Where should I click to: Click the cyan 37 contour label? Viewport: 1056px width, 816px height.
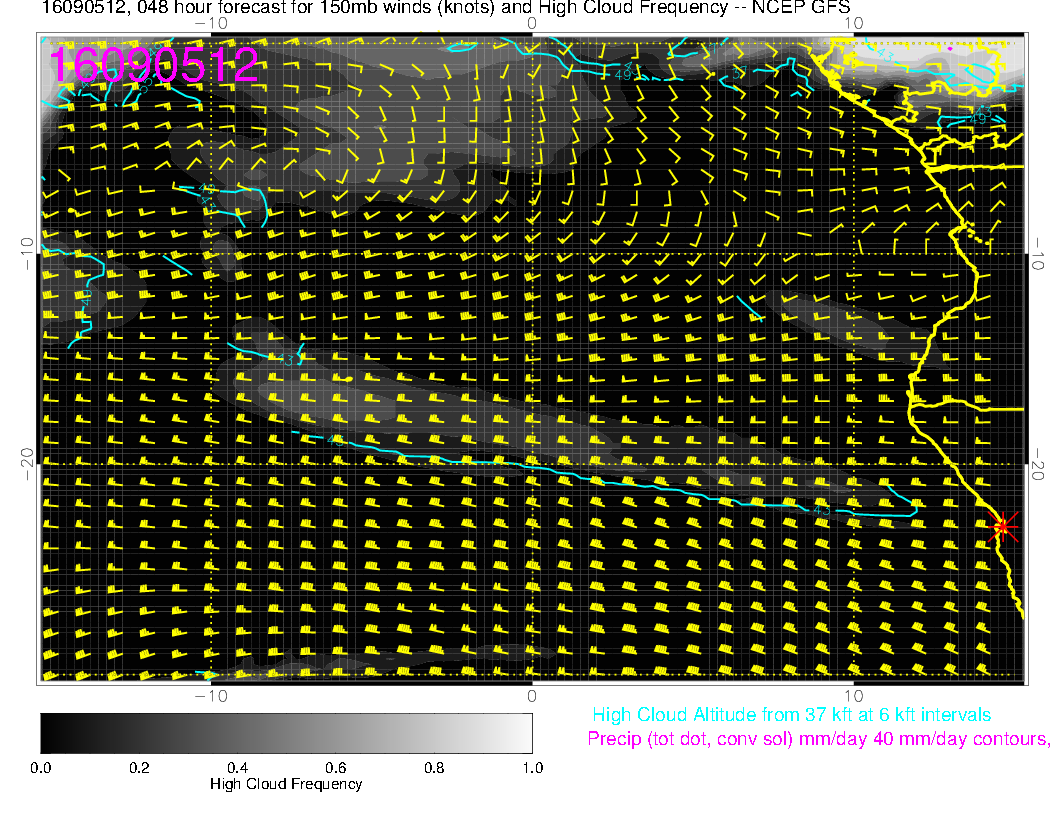pyautogui.click(x=740, y=72)
